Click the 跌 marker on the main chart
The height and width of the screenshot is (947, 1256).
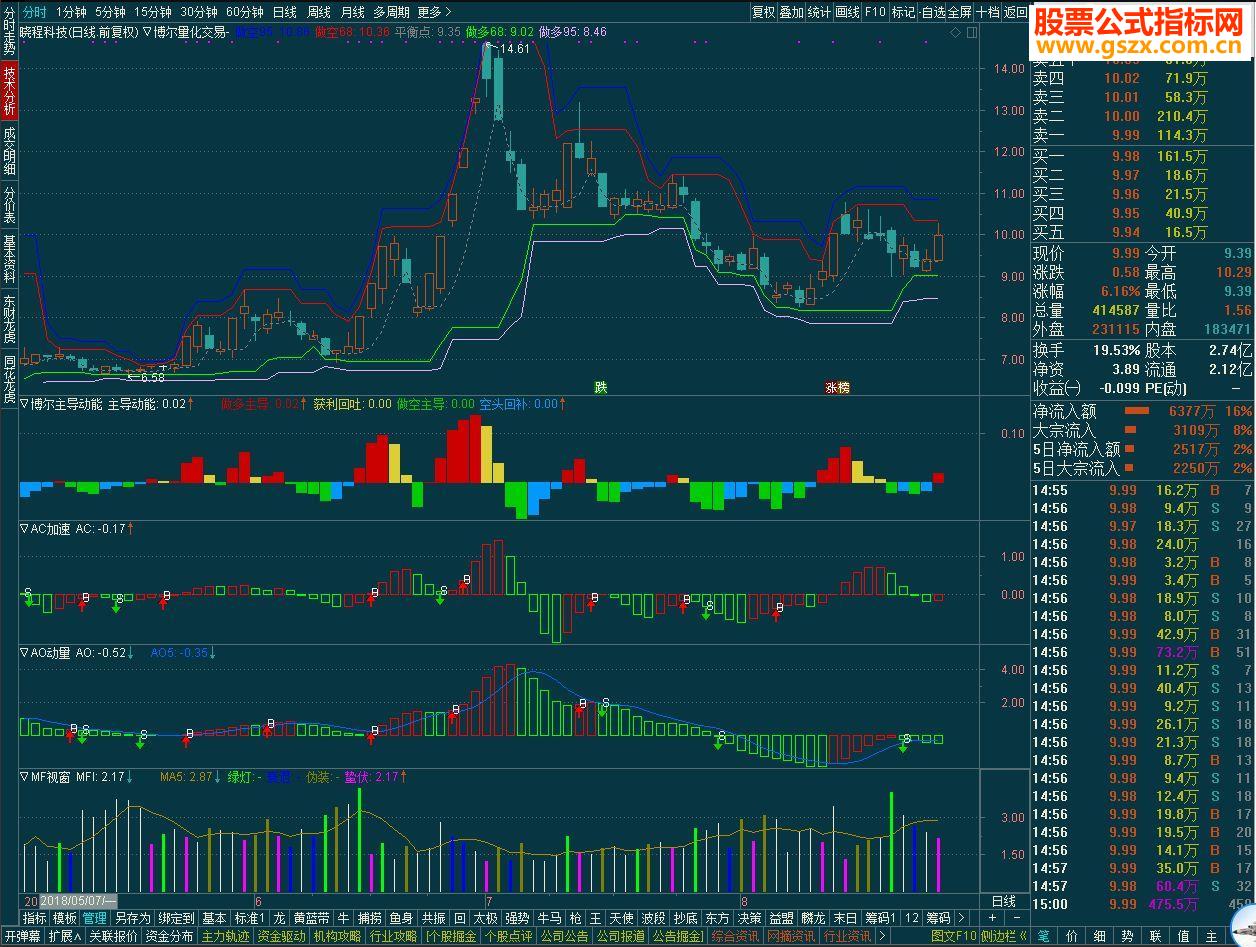[601, 387]
